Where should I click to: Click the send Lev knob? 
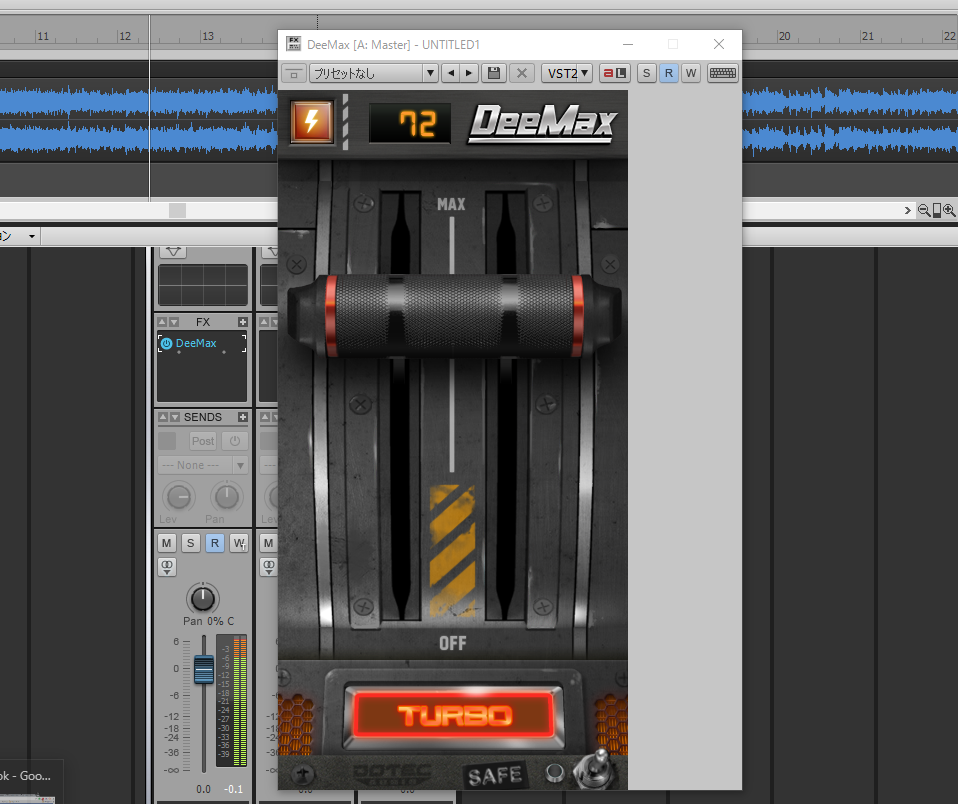[x=178, y=497]
